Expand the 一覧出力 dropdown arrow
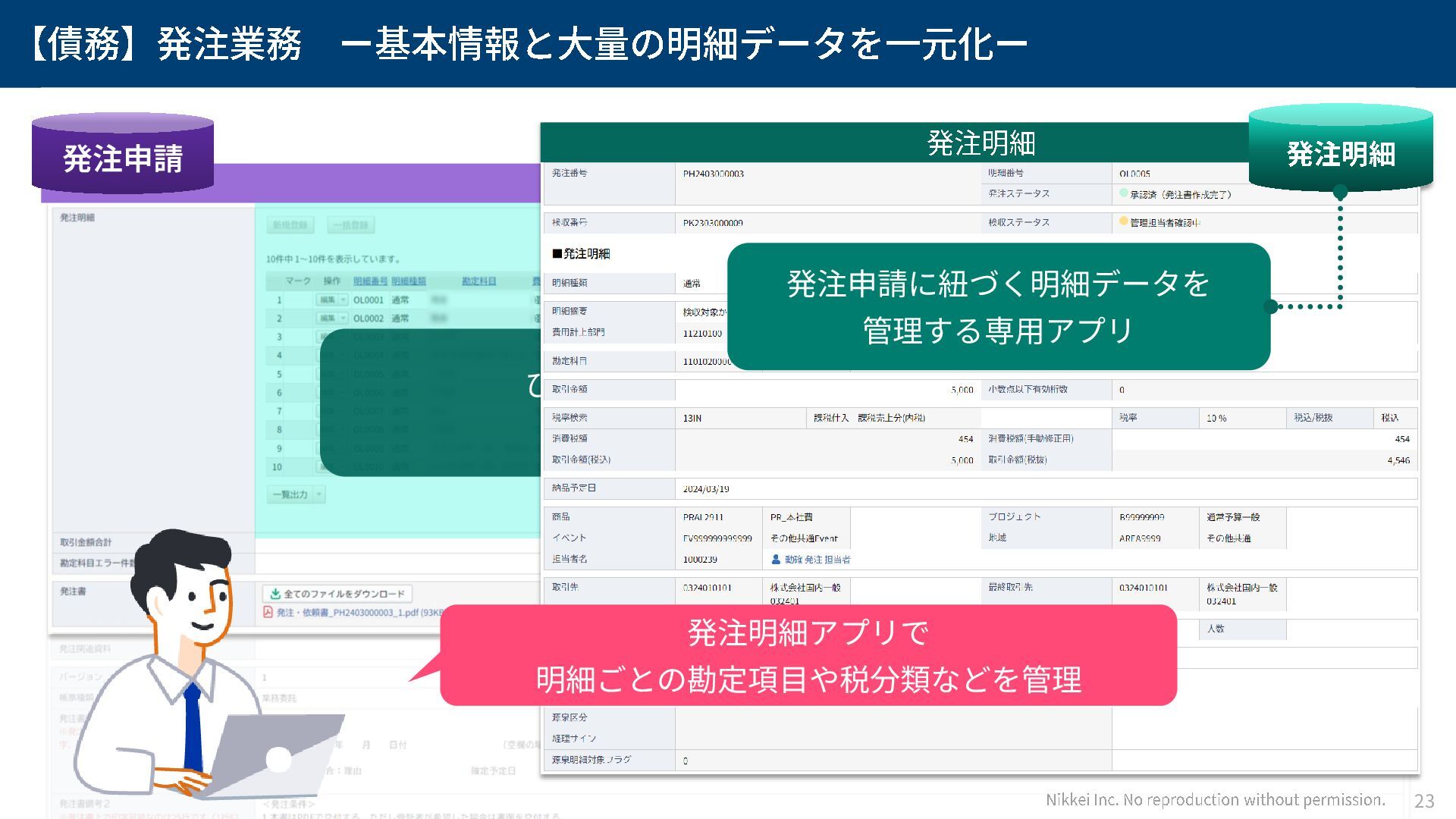 click(x=319, y=494)
